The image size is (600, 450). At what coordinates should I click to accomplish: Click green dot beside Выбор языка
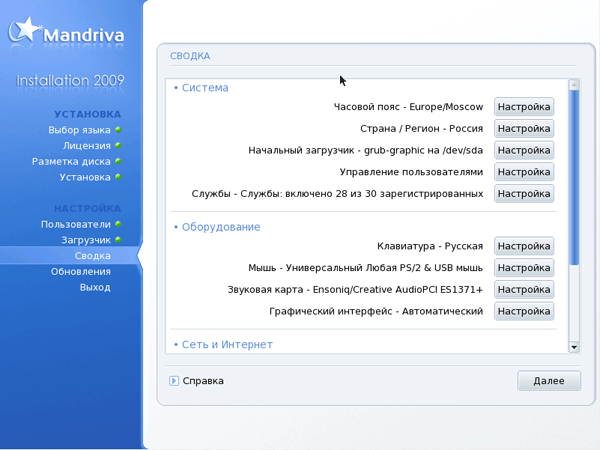click(x=118, y=130)
